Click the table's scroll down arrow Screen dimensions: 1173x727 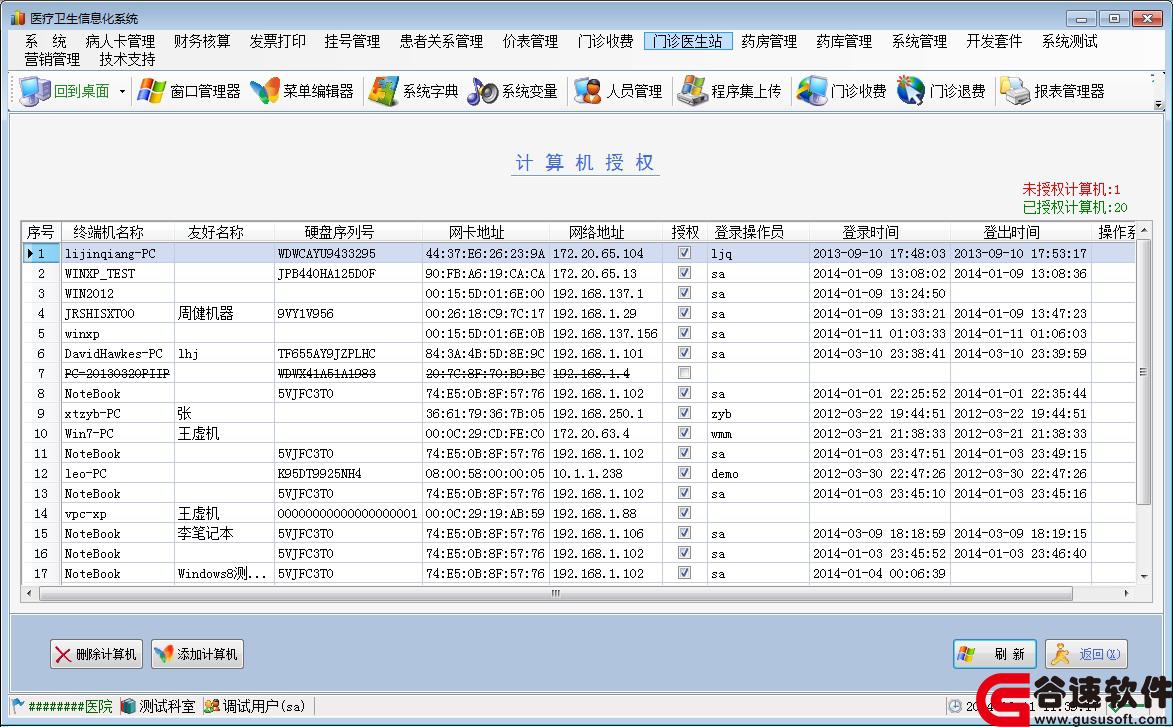(x=1143, y=577)
